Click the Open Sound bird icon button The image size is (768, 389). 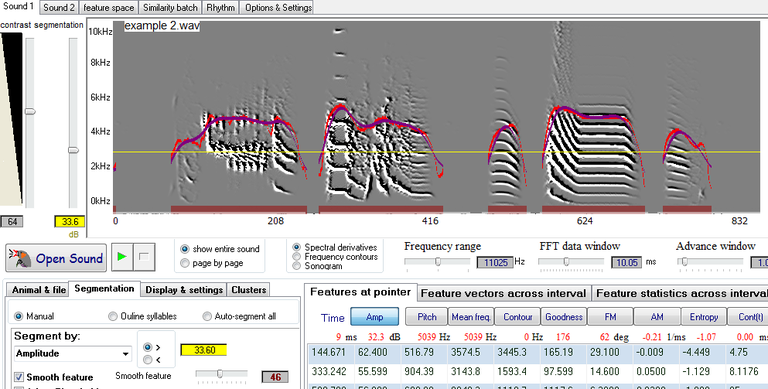56,258
